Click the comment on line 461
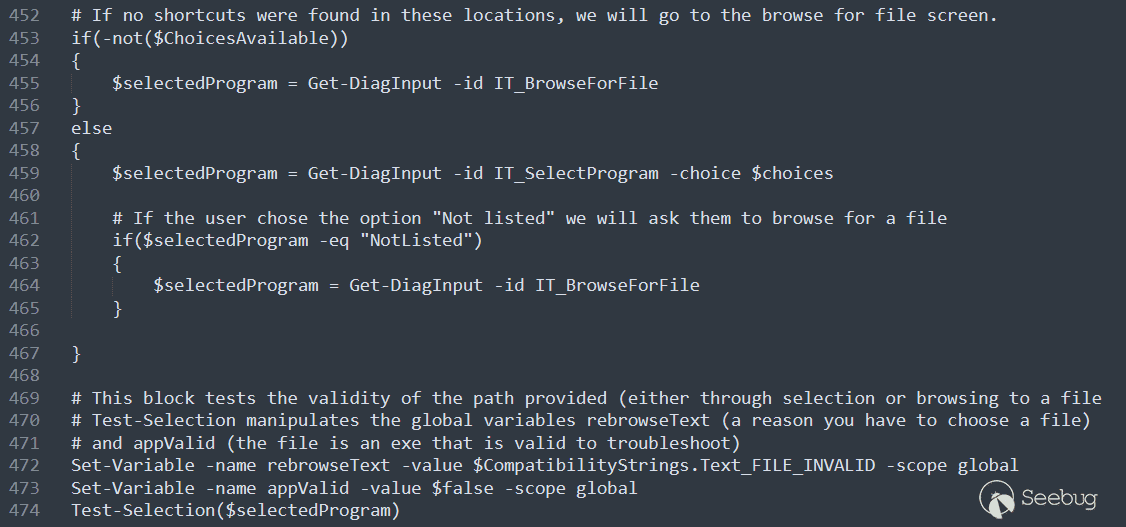 (x=529, y=218)
